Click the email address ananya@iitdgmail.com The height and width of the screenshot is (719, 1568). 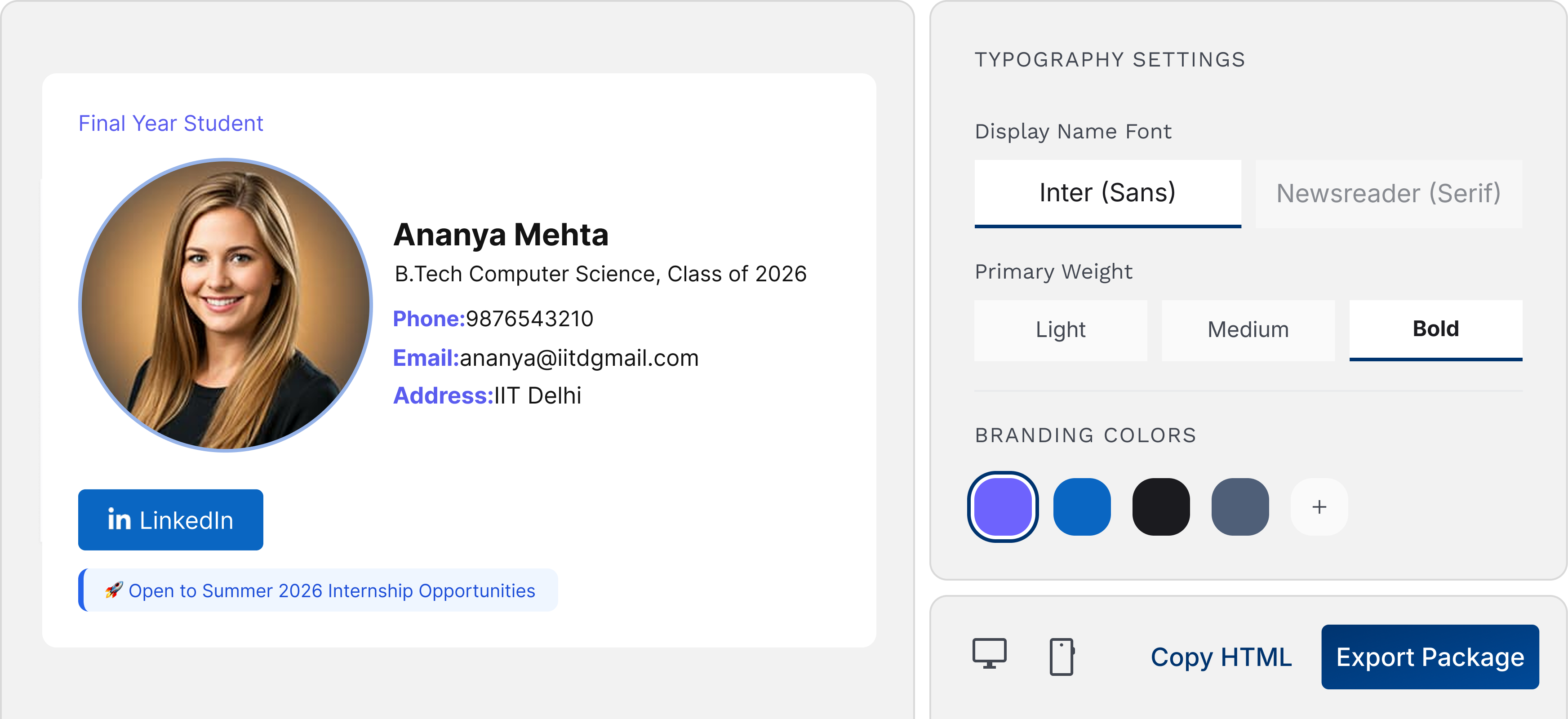pos(579,358)
